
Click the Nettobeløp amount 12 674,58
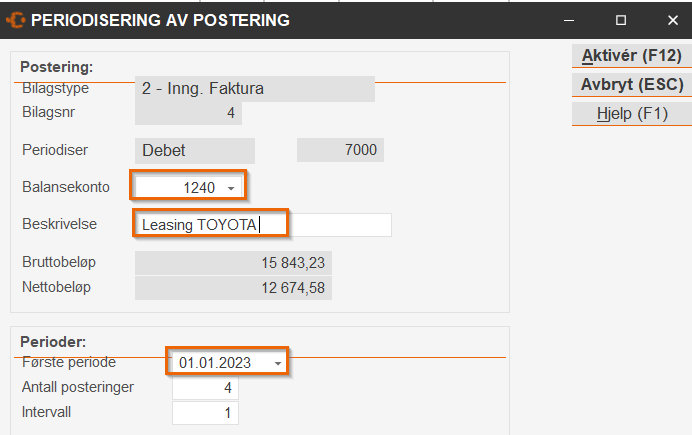click(232, 288)
